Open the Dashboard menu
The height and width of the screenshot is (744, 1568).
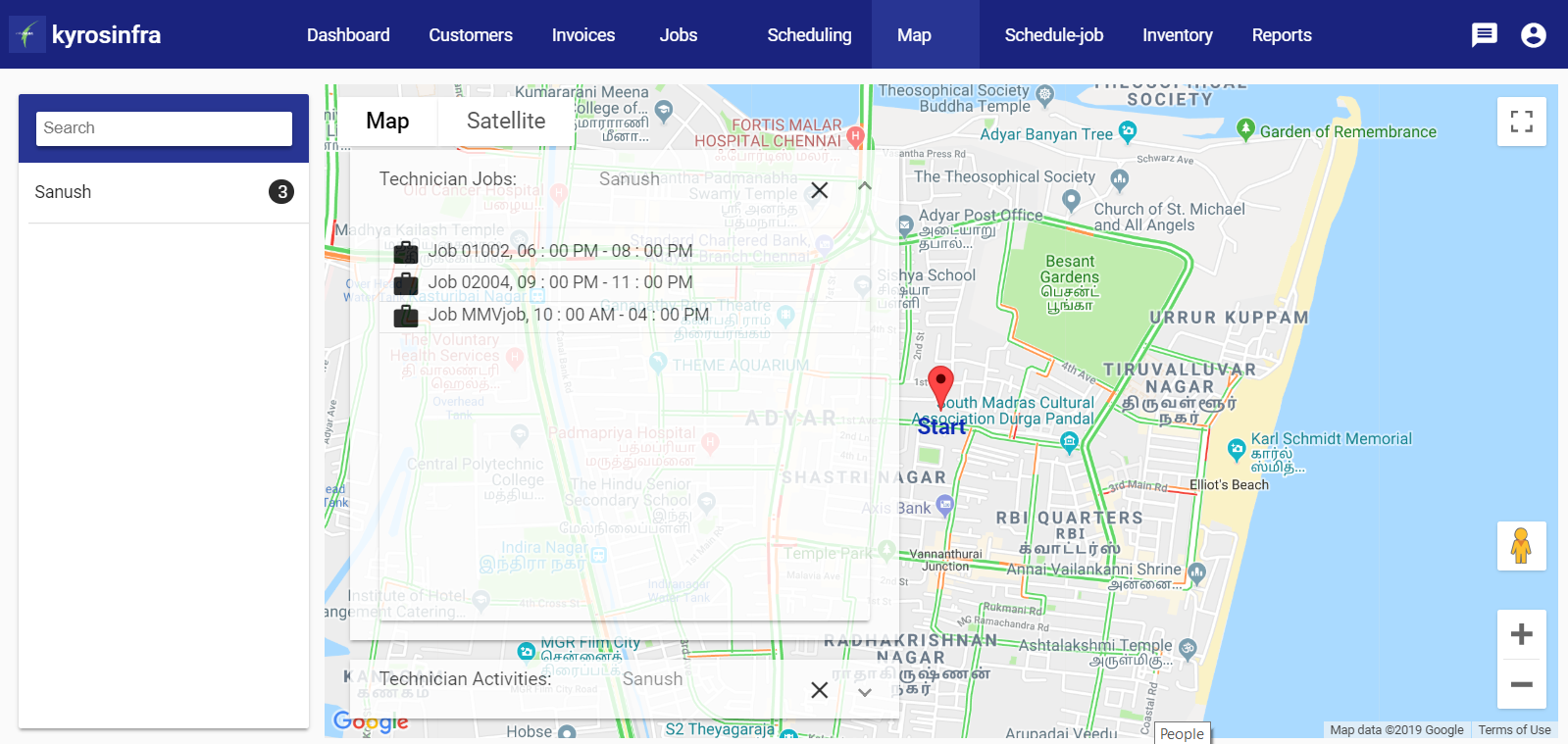point(348,35)
